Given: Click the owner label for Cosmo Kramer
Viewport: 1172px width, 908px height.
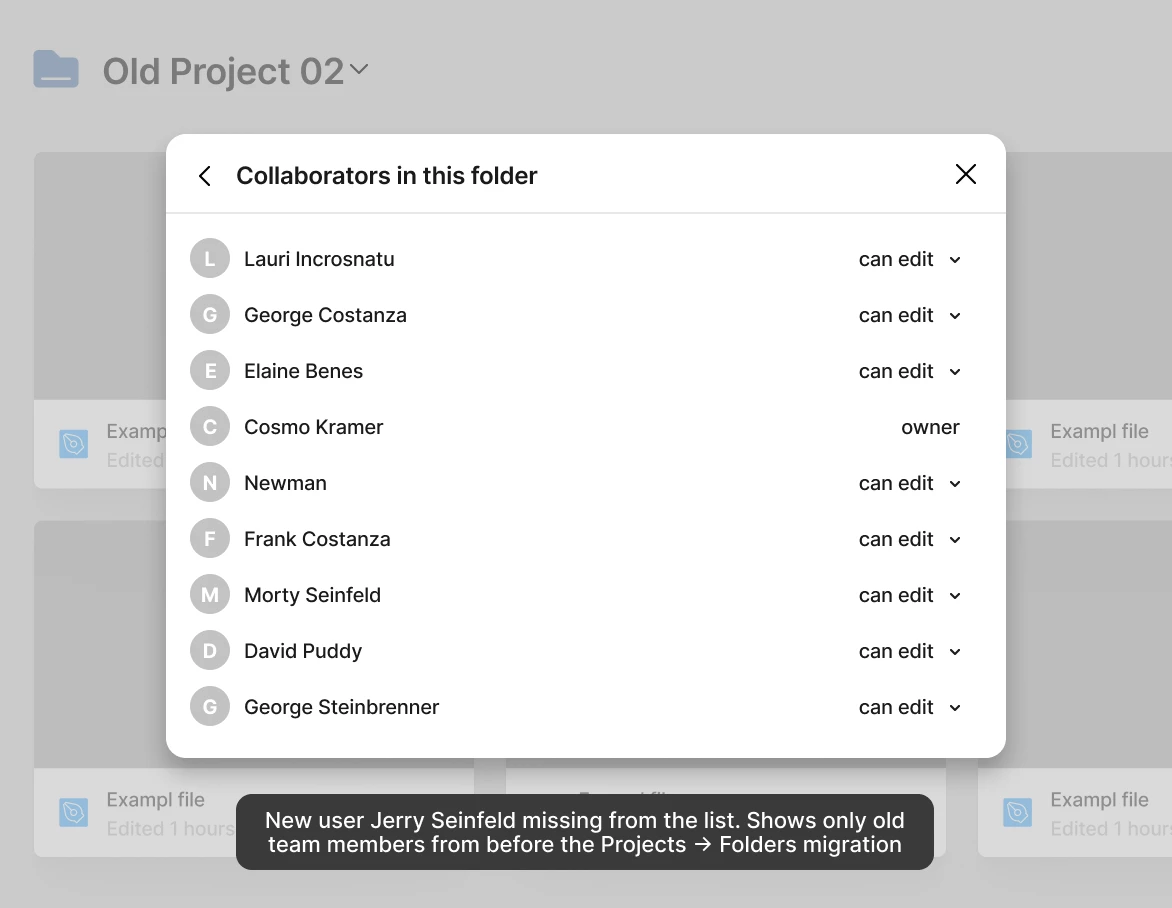Looking at the screenshot, I should pyautogui.click(x=930, y=427).
